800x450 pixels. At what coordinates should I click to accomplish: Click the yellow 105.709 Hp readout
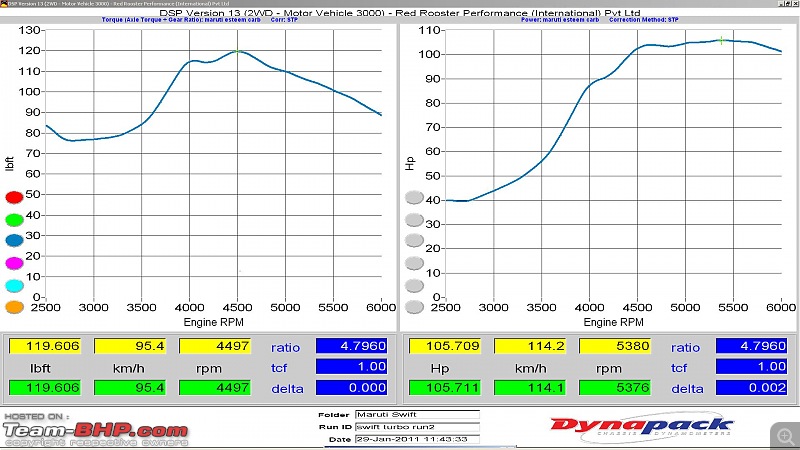445,346
